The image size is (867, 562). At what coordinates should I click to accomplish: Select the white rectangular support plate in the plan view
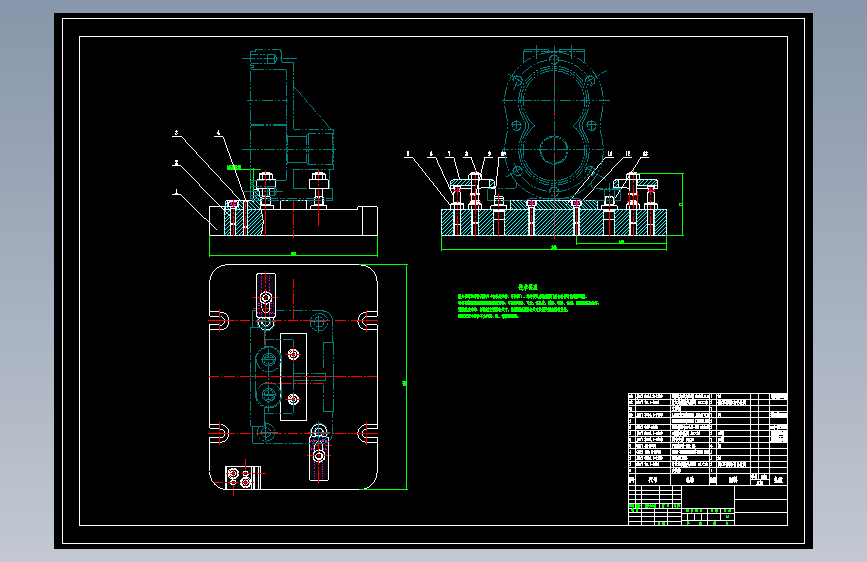click(x=294, y=377)
